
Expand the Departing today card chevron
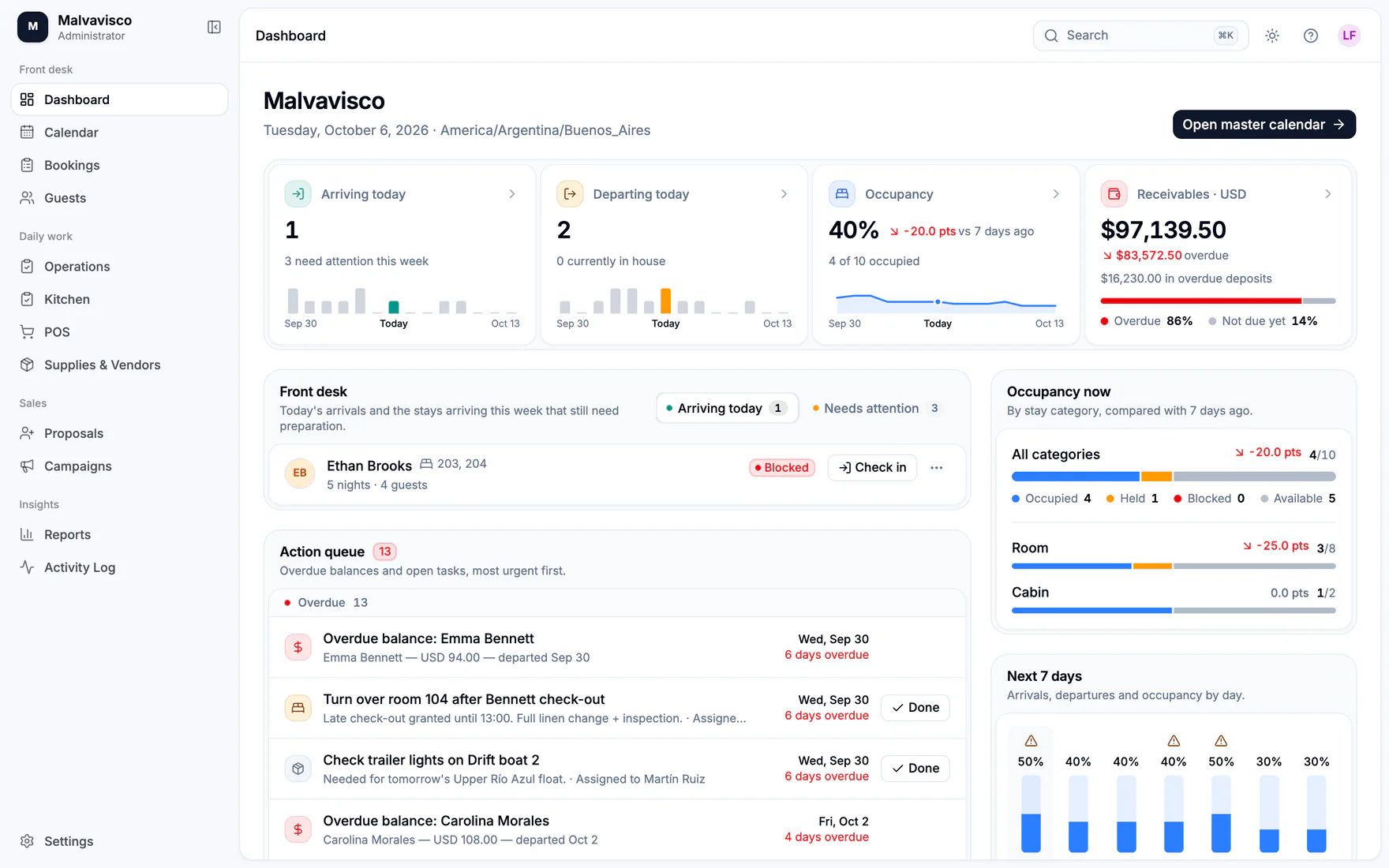click(x=784, y=194)
